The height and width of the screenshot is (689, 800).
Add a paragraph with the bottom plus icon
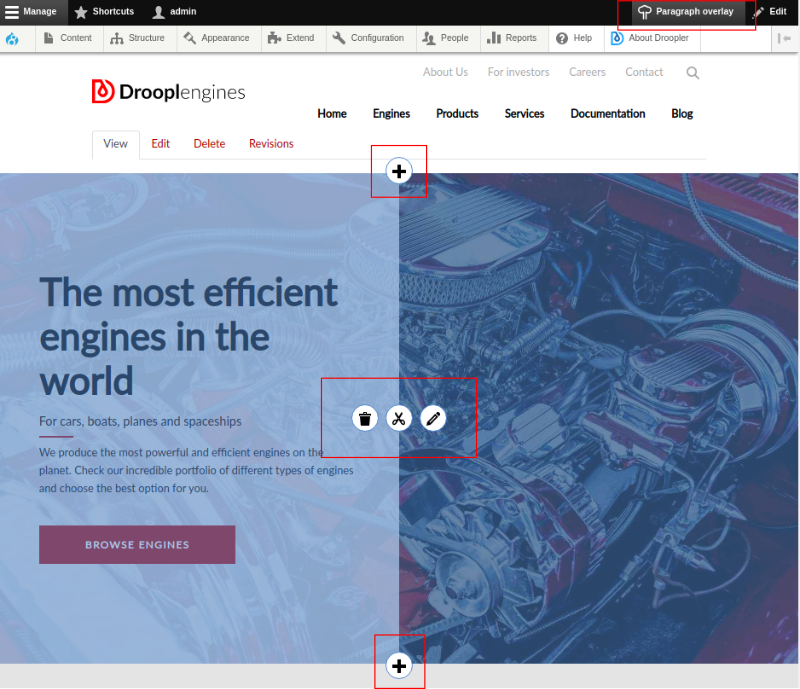pyautogui.click(x=399, y=664)
